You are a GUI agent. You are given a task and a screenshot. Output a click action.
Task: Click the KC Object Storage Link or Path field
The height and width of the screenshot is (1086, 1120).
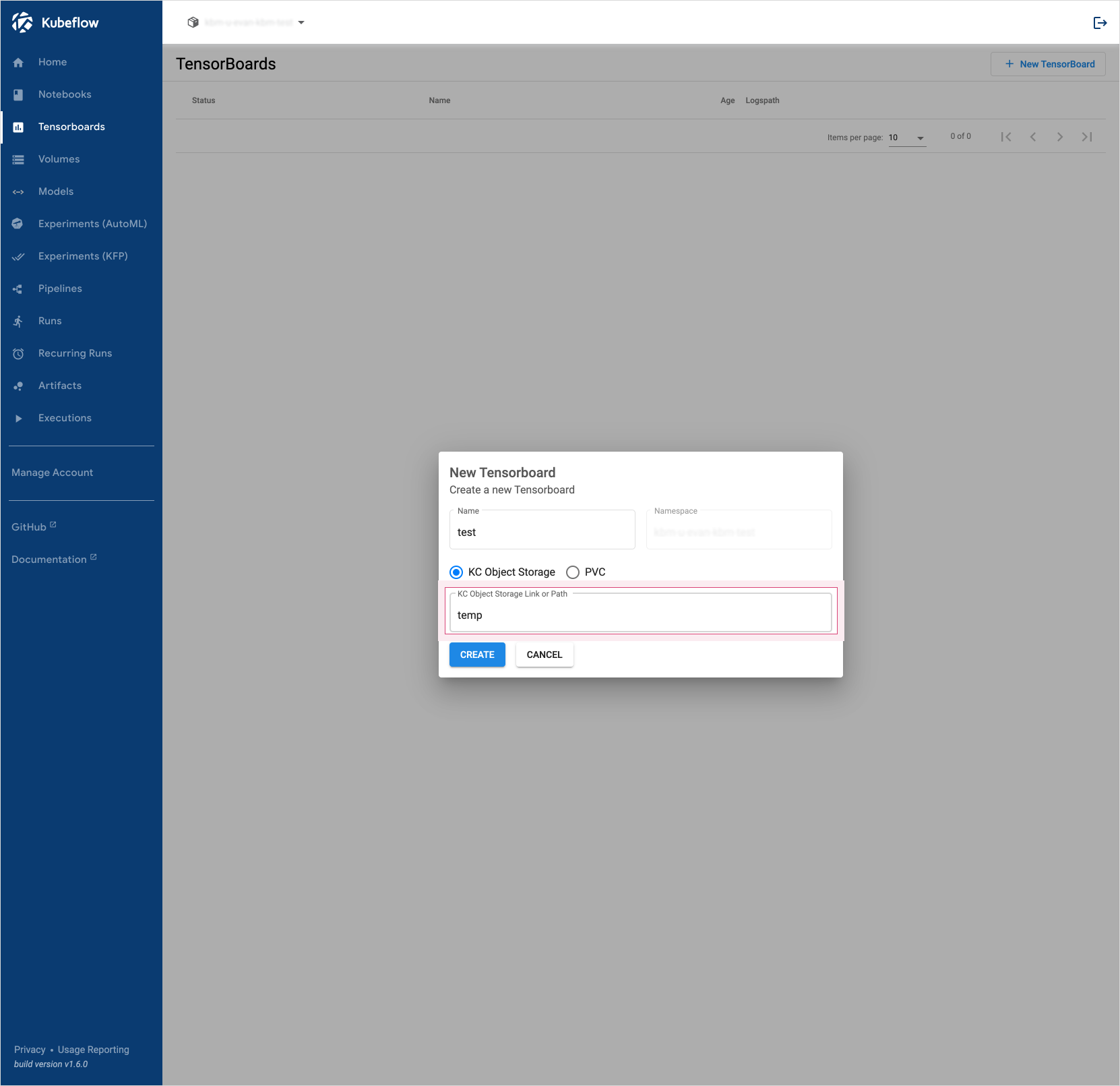641,613
